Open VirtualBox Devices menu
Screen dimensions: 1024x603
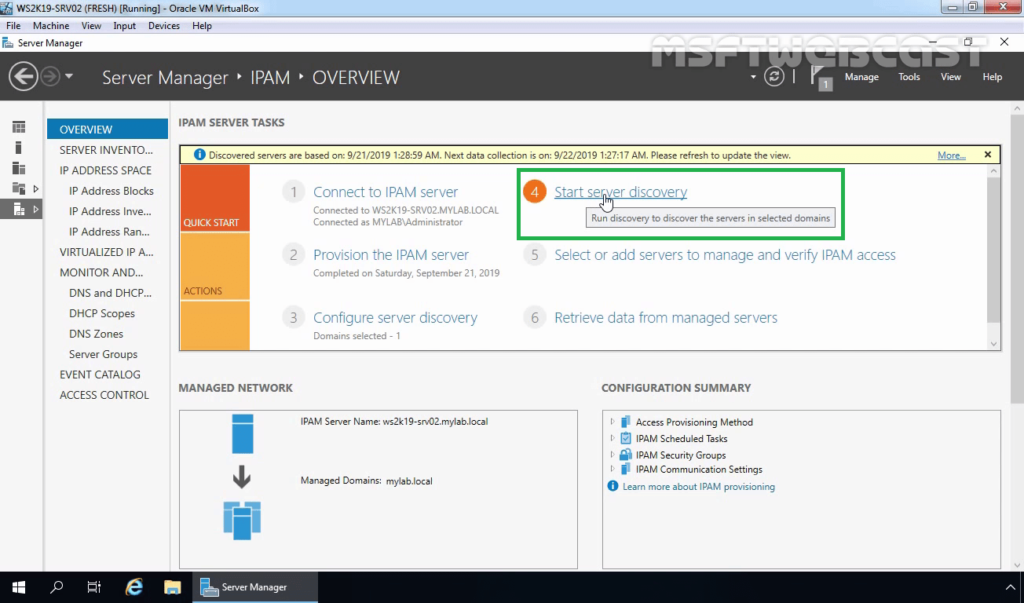pos(163,25)
